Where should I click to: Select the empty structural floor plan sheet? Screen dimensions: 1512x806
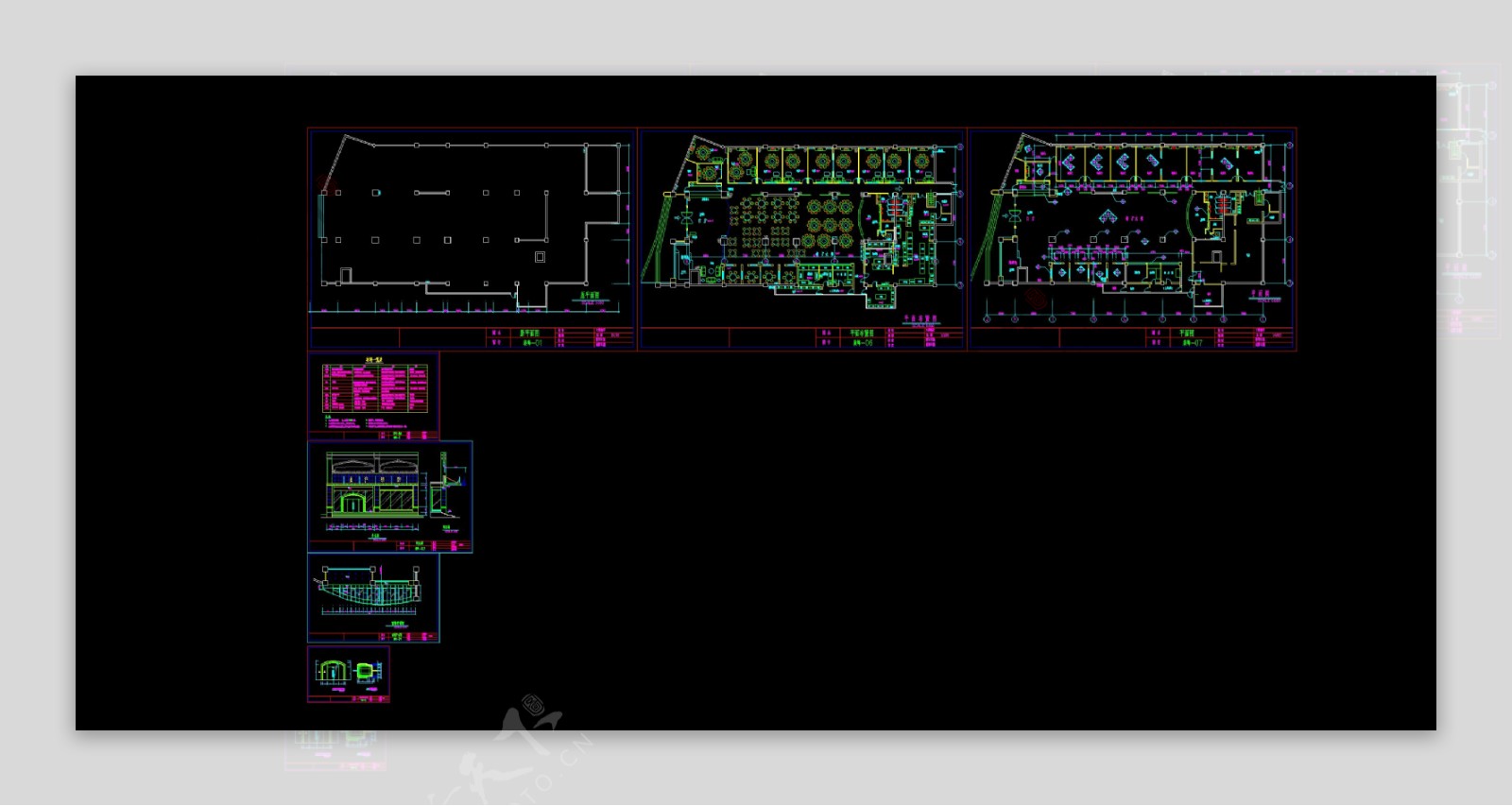(472, 239)
